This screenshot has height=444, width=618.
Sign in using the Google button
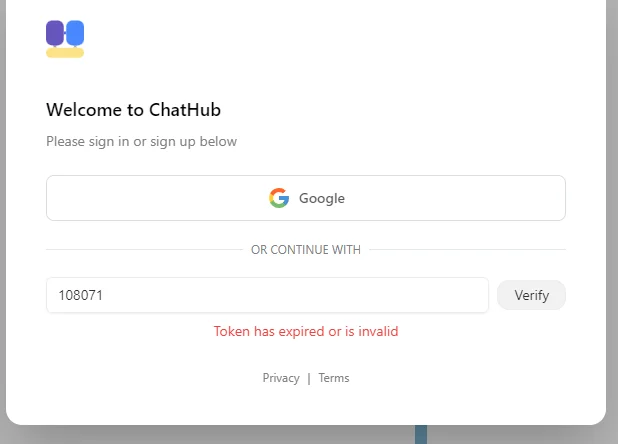[x=306, y=198]
